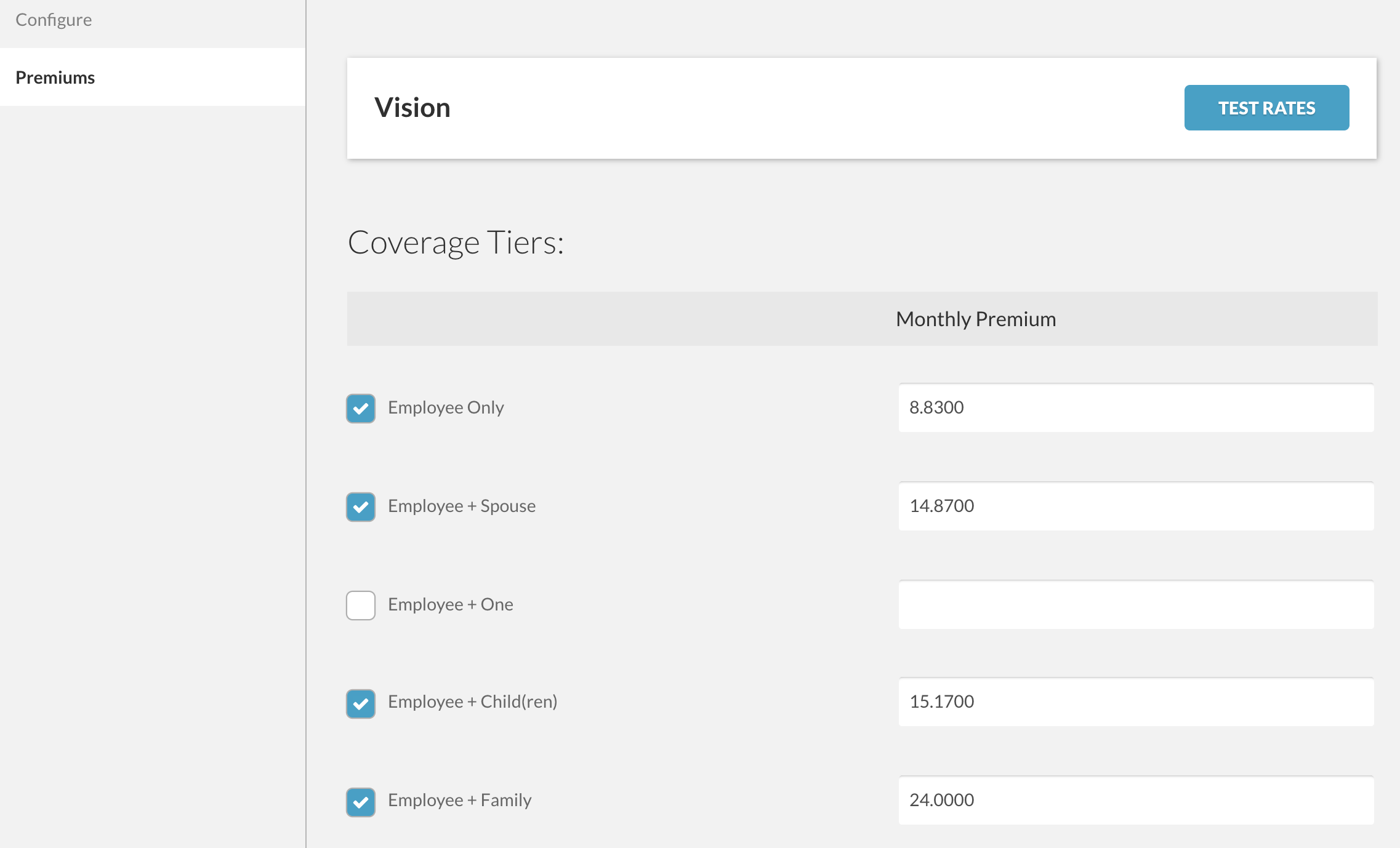Click the Vision plan heading
The width and height of the screenshot is (1400, 848).
click(412, 108)
